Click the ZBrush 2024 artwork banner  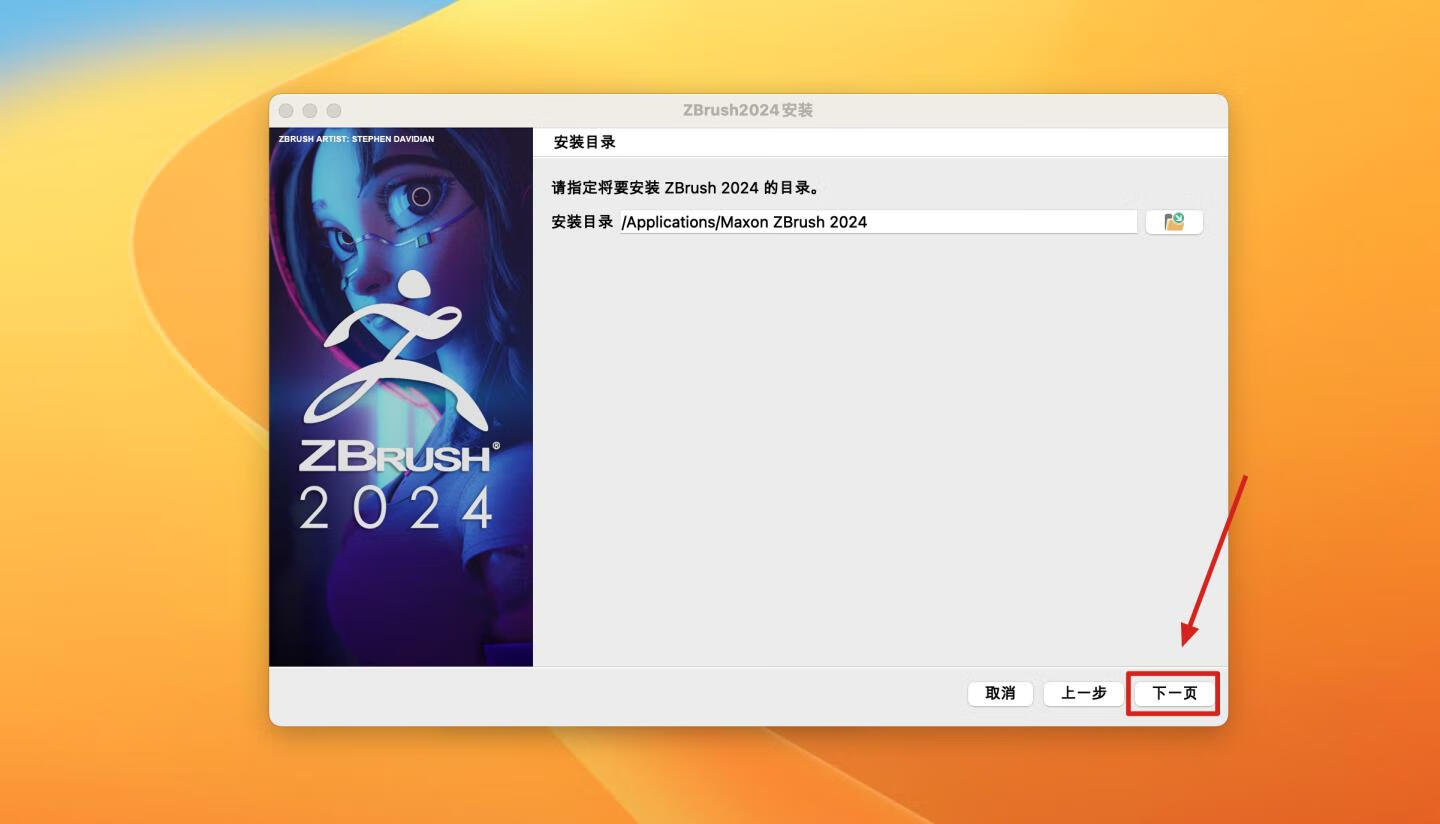click(401, 397)
